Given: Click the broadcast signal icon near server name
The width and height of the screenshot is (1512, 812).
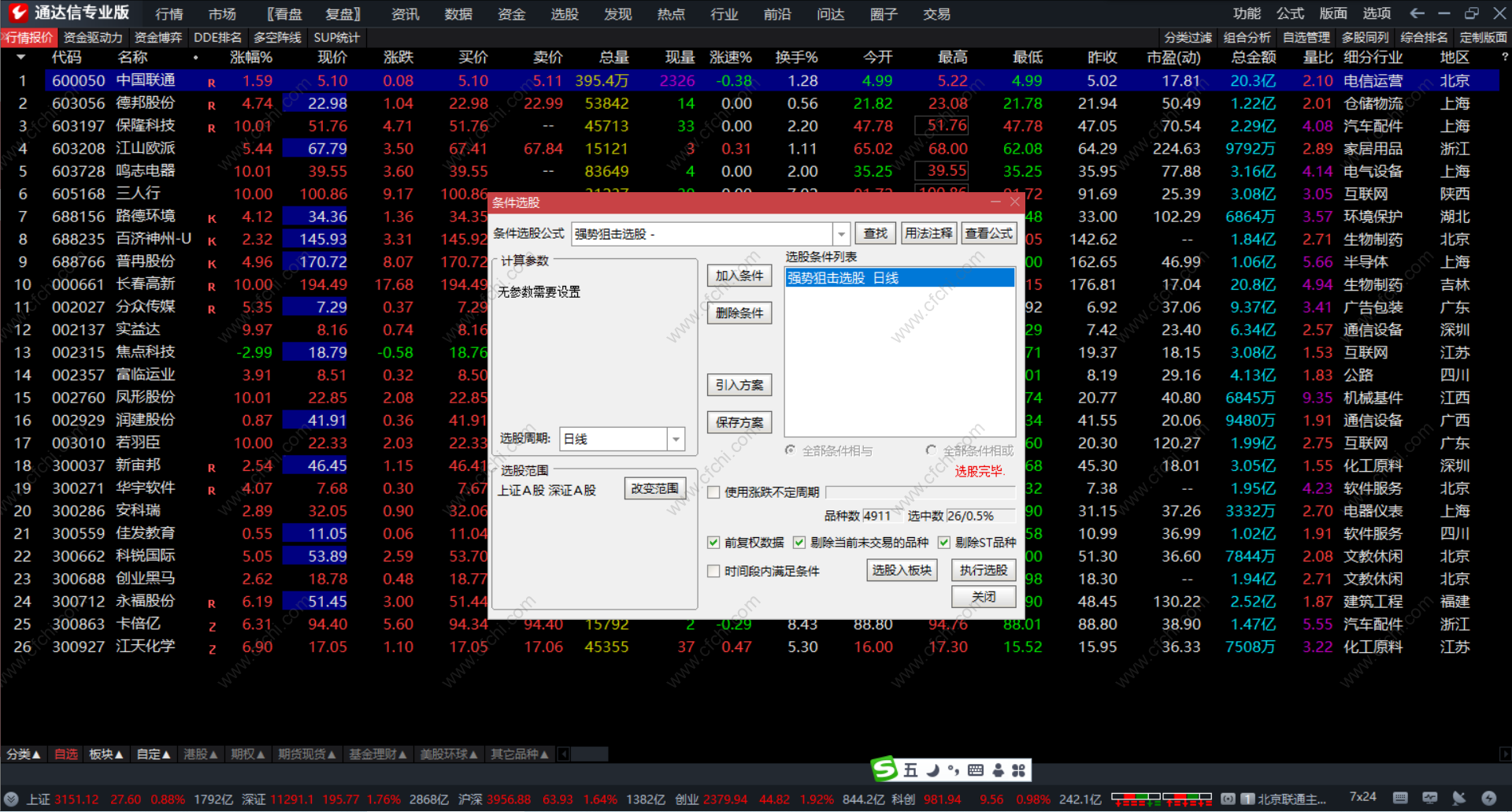Looking at the screenshot, I should (1228, 799).
